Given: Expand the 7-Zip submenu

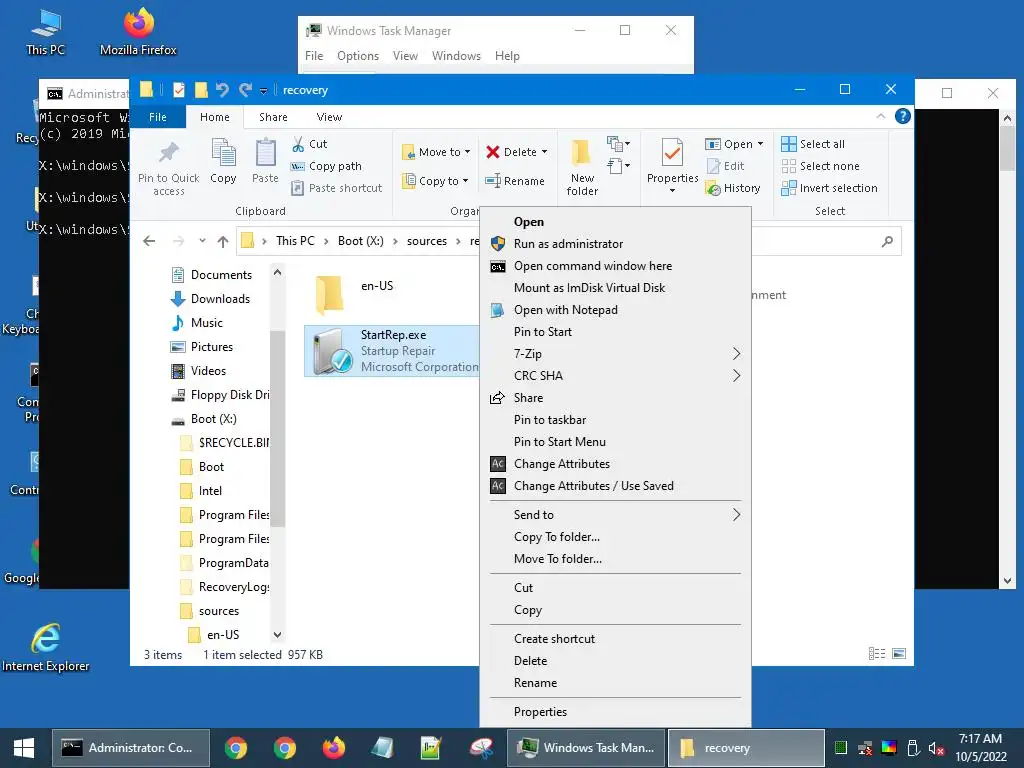Looking at the screenshot, I should (x=615, y=354).
